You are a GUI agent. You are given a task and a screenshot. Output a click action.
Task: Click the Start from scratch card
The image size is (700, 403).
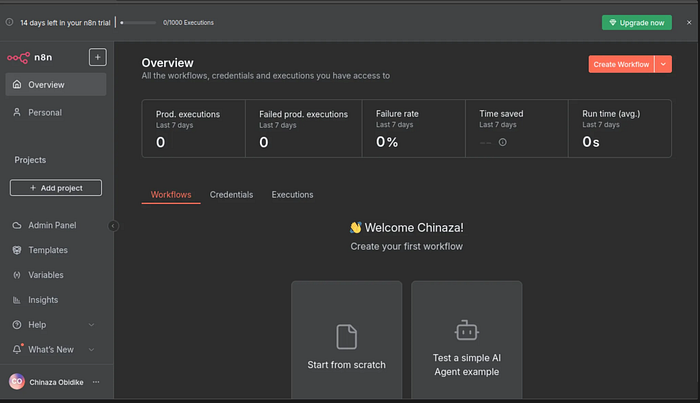coord(346,340)
